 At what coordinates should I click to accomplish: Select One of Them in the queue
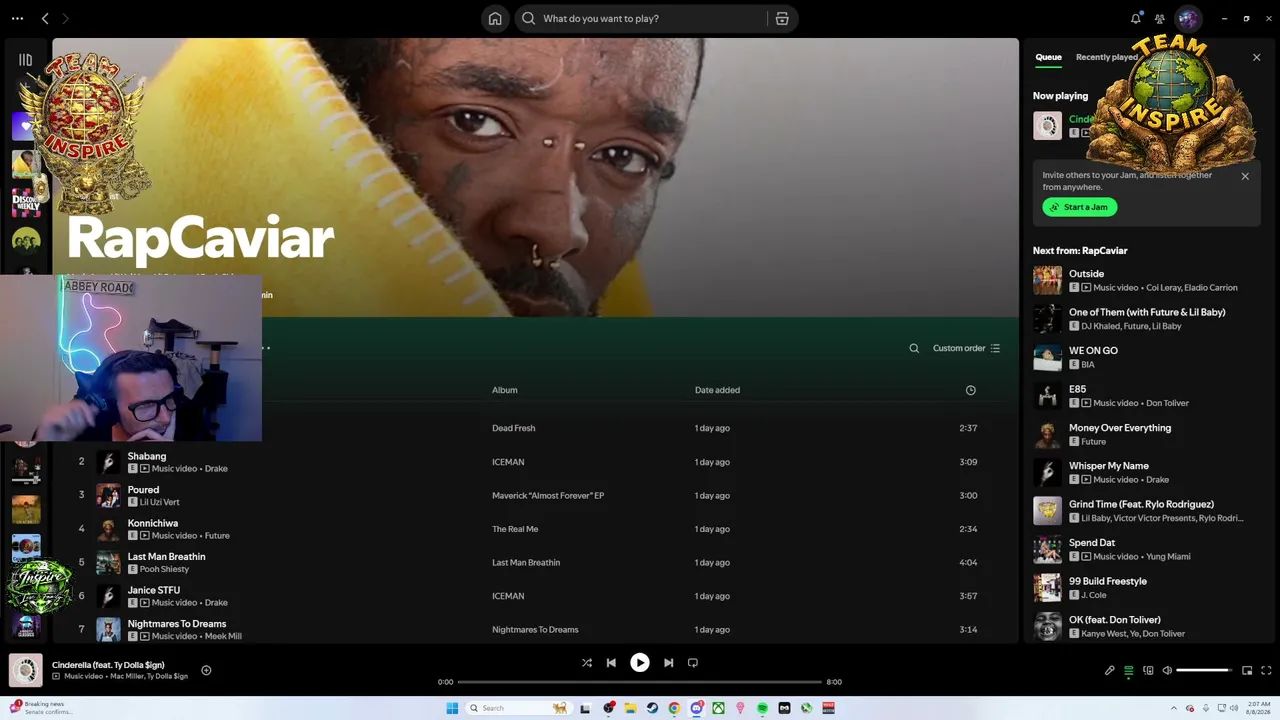[x=1145, y=319]
